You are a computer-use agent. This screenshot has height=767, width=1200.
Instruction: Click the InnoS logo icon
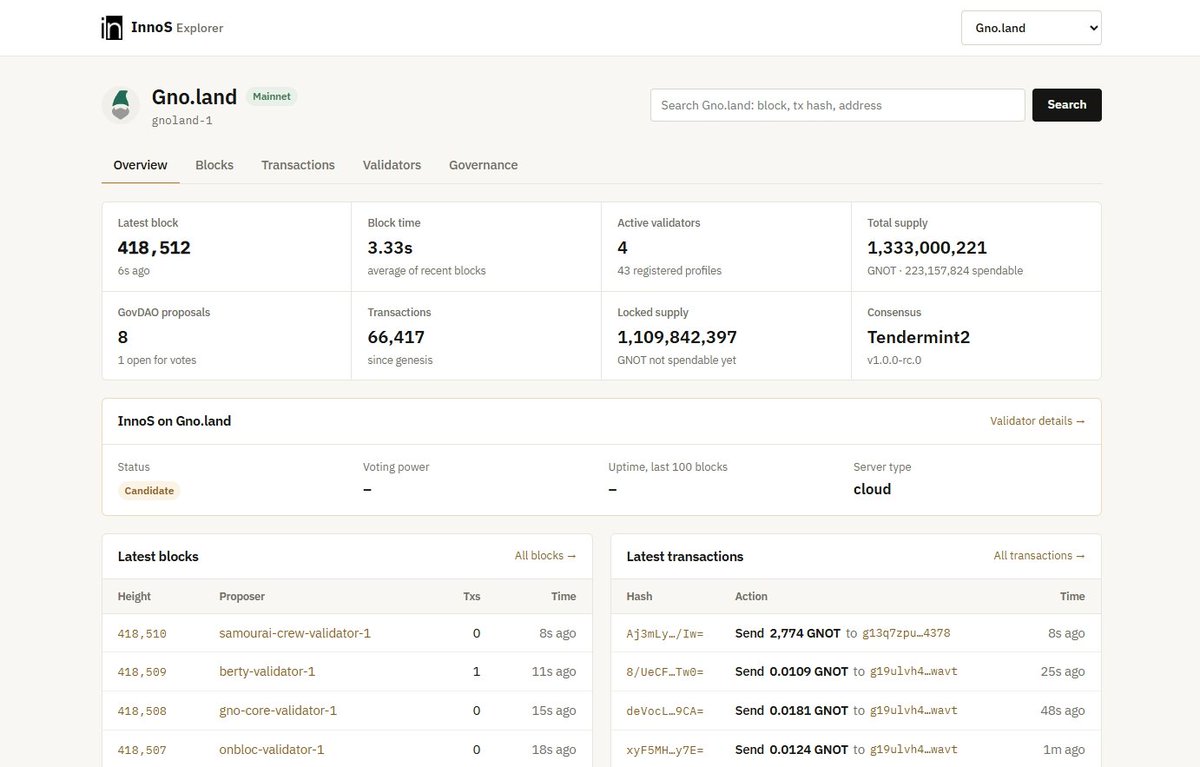(112, 28)
